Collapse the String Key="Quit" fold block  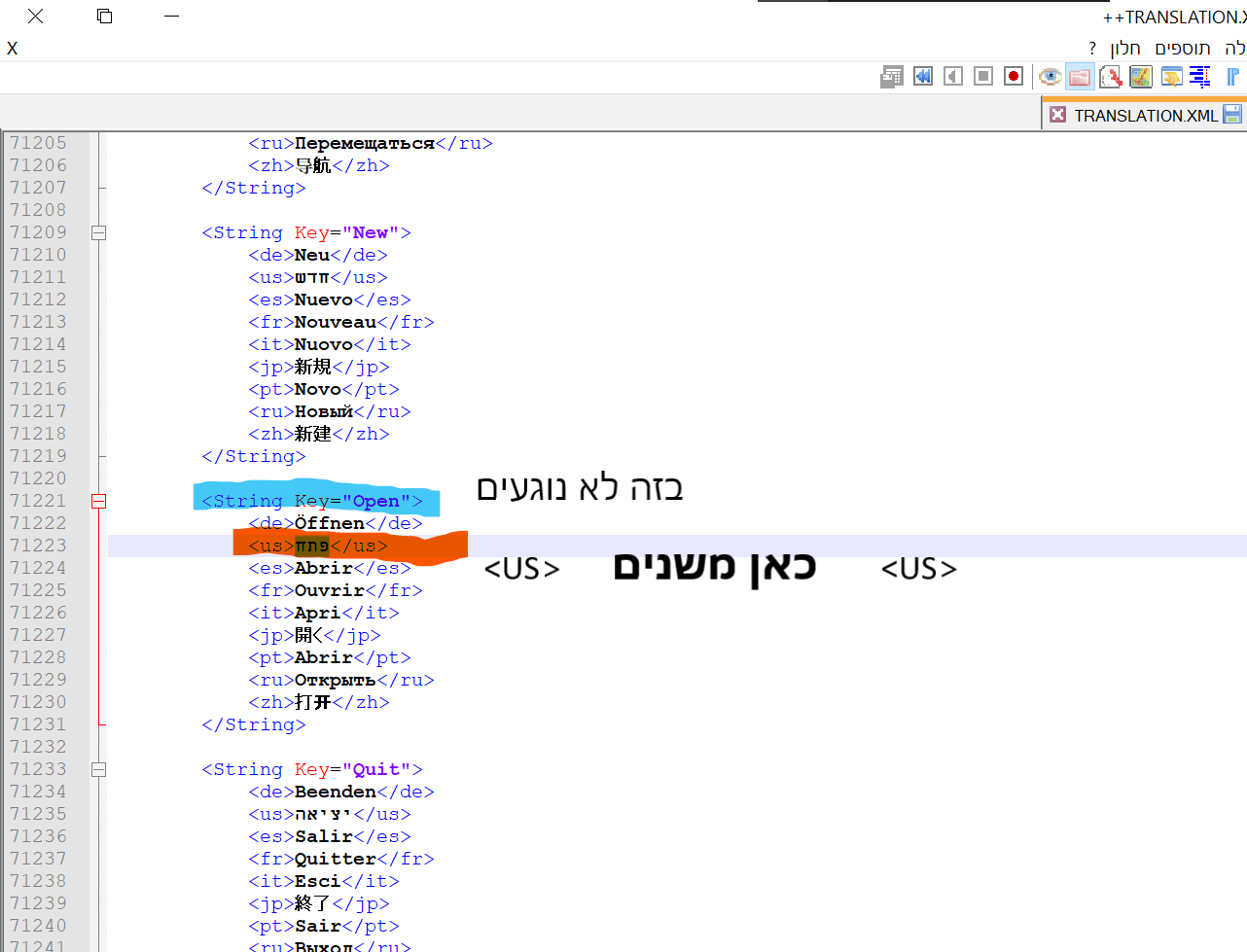click(98, 770)
